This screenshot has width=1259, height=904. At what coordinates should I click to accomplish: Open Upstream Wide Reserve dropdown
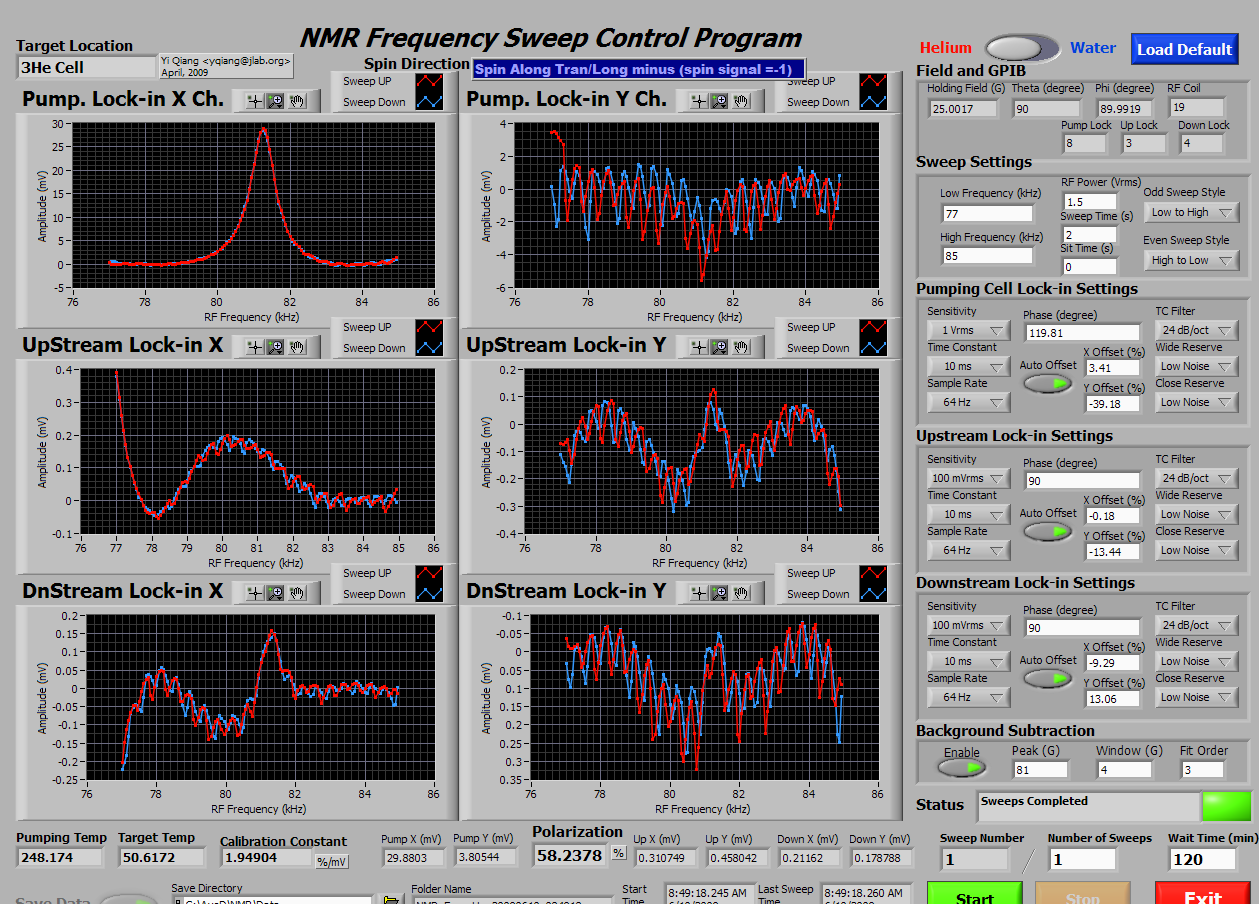pos(1197,514)
